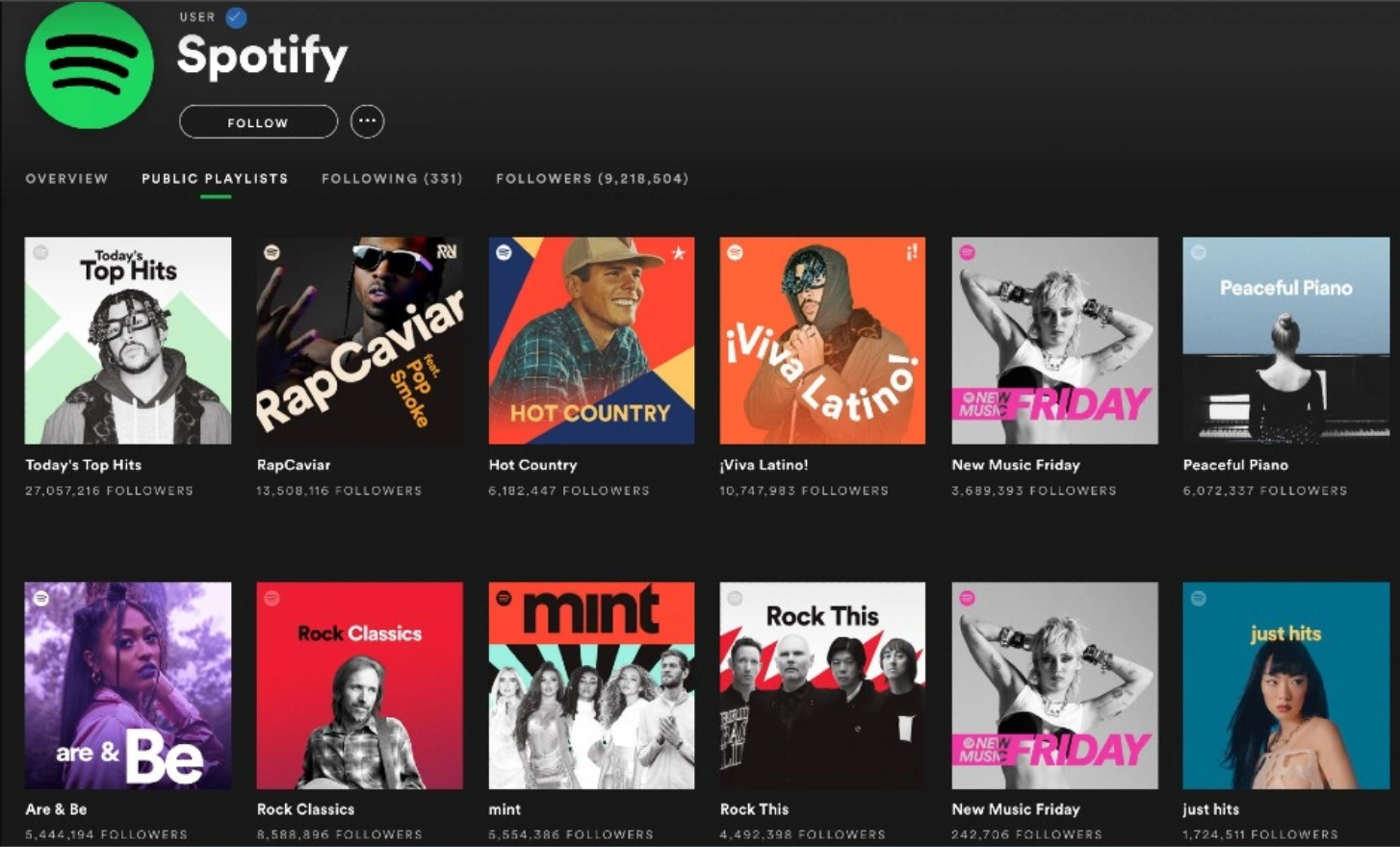Open the just hits playlist cover
The height and width of the screenshot is (847, 1400).
pos(1285,685)
